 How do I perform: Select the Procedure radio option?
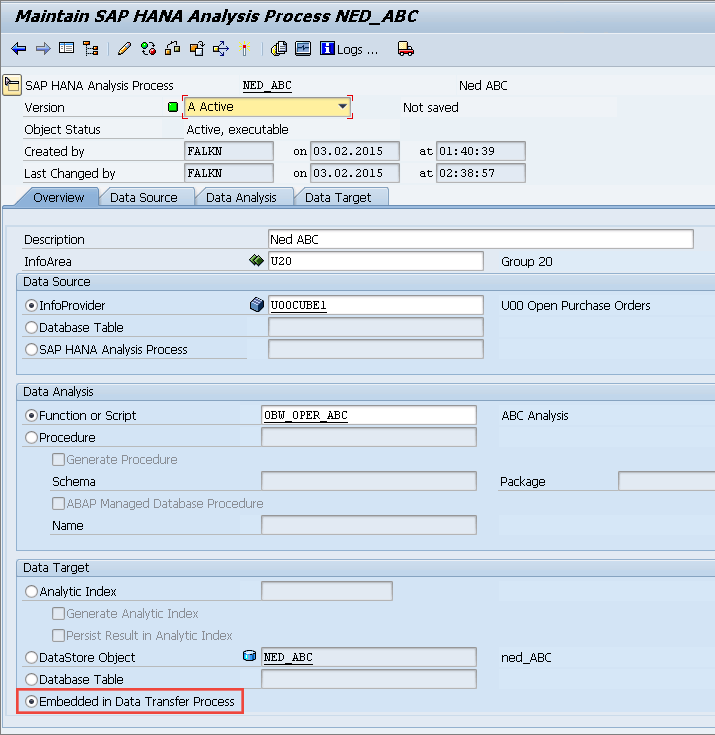[x=31, y=438]
